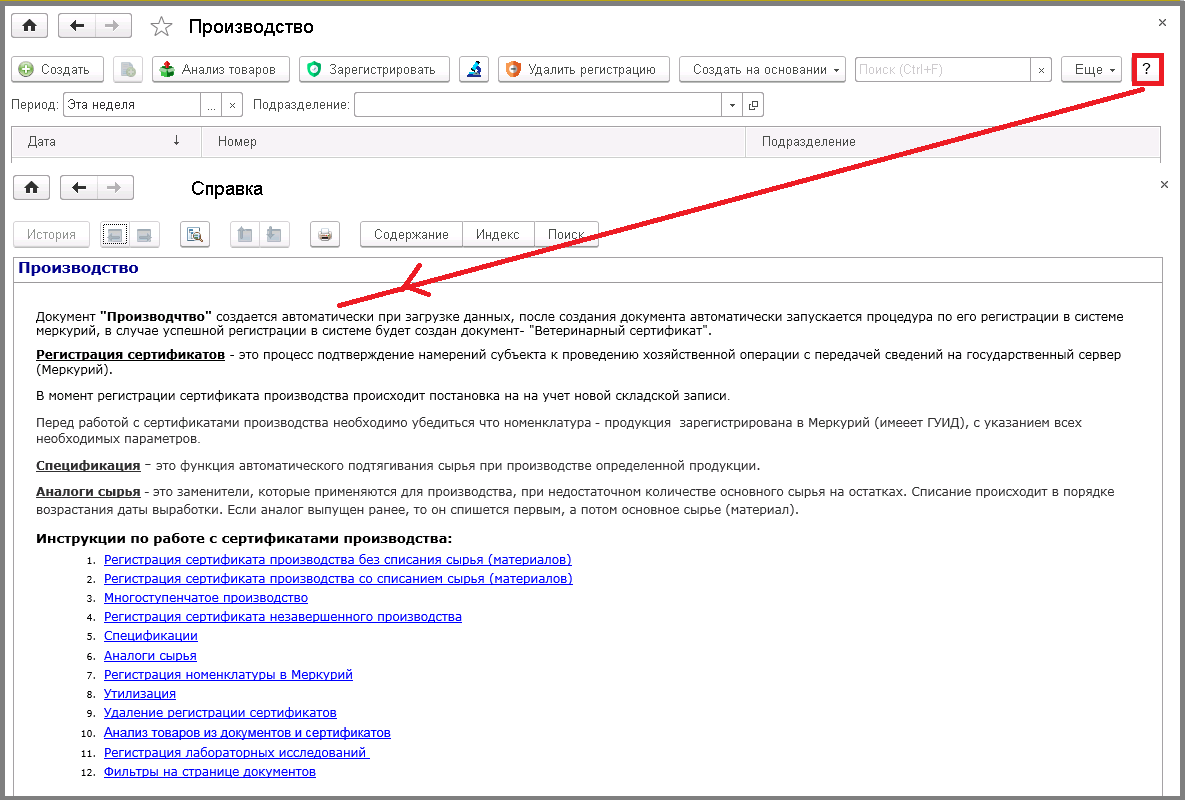The image size is (1185, 800).
Task: Open the Утилизация link
Action: click(x=140, y=693)
